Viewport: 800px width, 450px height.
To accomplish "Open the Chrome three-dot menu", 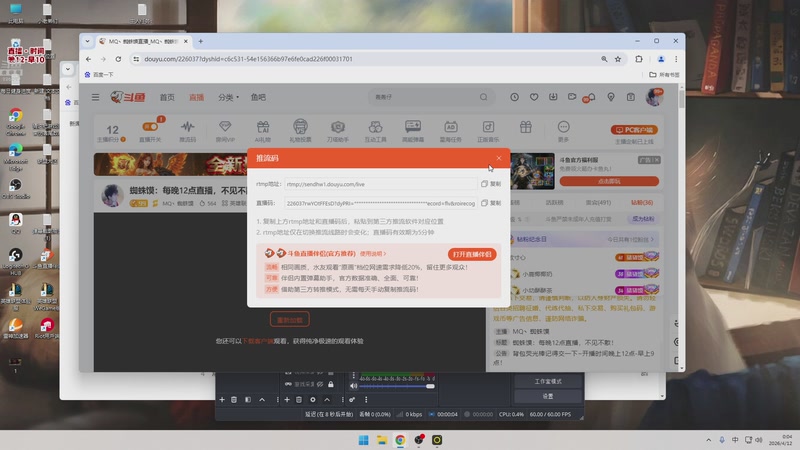I will click(x=676, y=59).
